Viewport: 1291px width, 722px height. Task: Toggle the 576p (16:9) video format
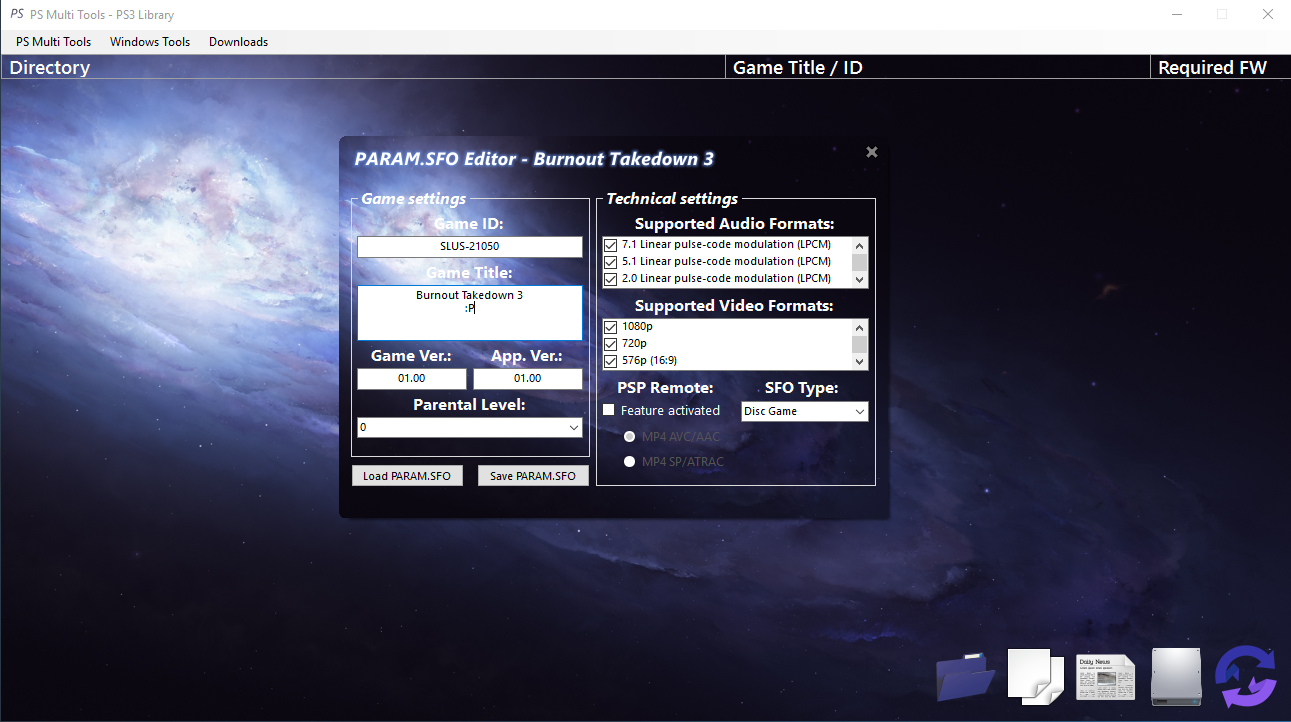point(610,360)
